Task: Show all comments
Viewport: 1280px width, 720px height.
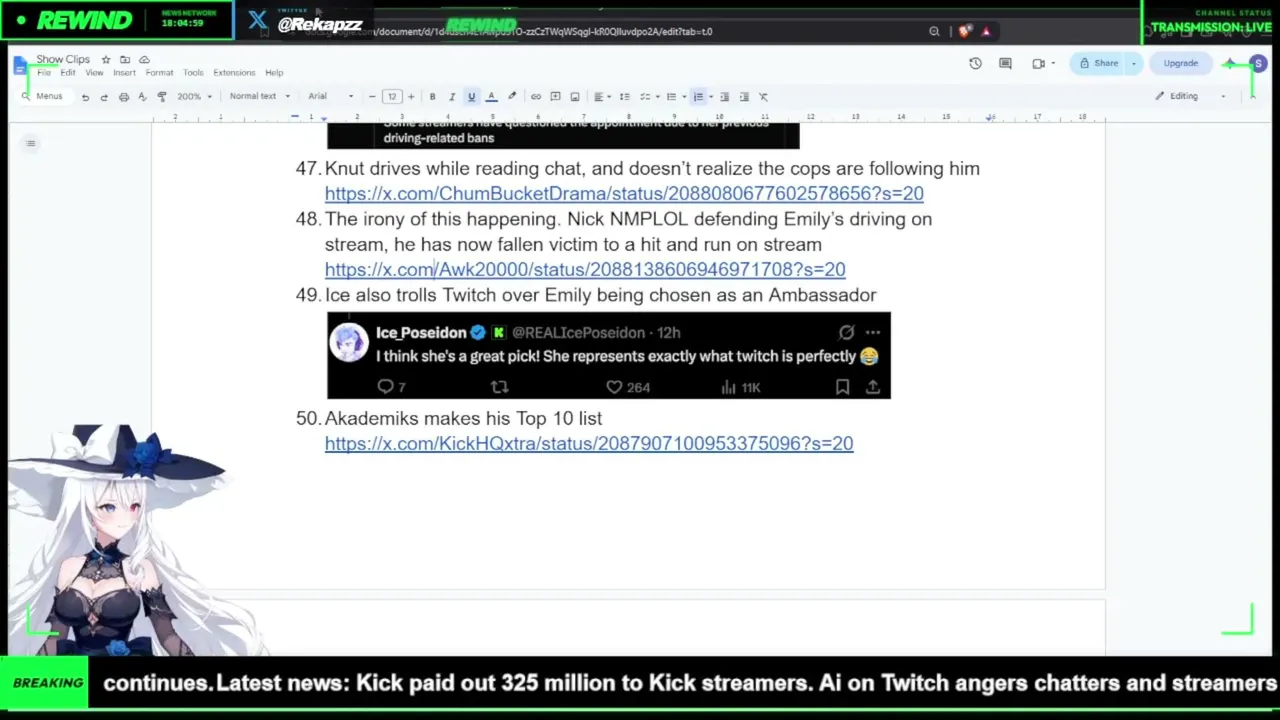Action: pos(1005,64)
